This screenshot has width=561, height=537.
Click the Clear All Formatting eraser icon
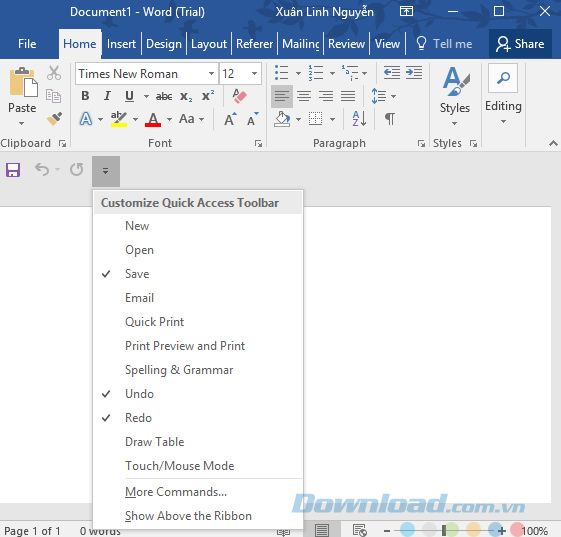pyautogui.click(x=239, y=96)
